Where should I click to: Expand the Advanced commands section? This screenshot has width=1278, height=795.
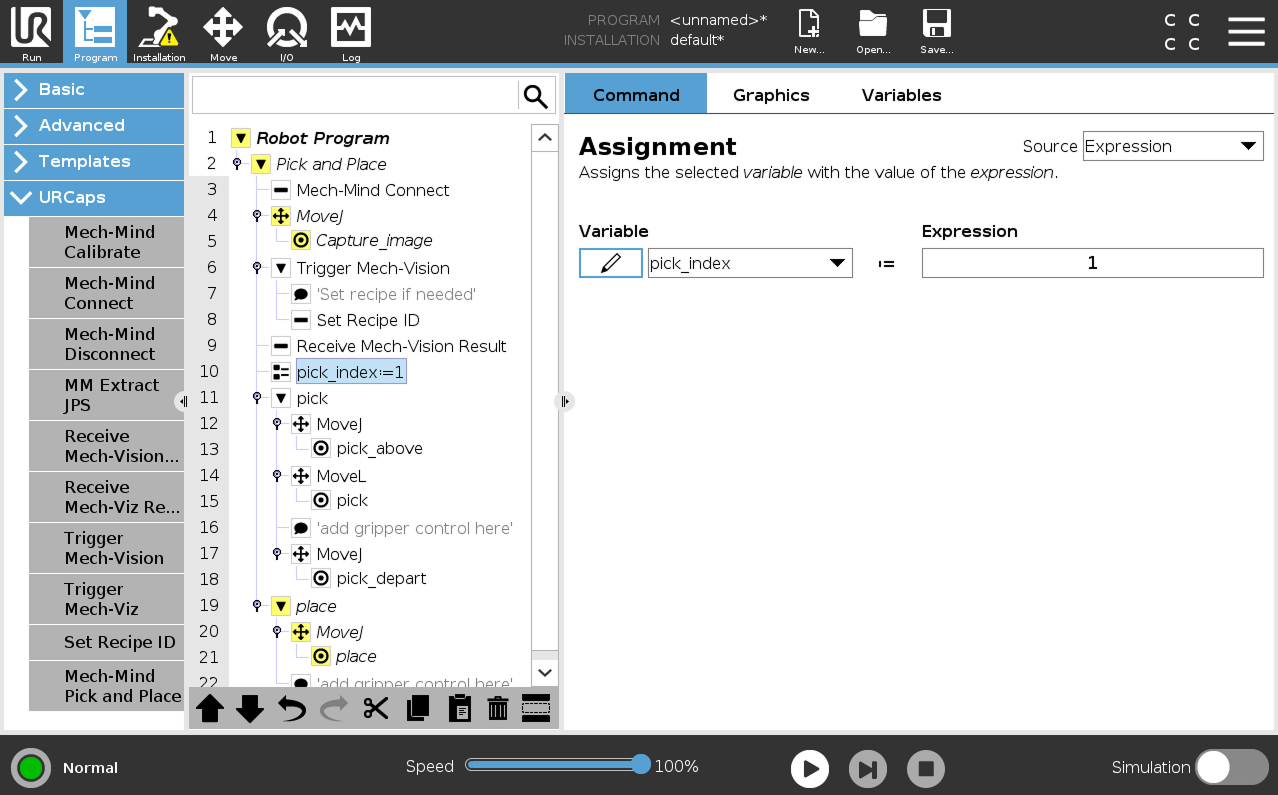(94, 125)
